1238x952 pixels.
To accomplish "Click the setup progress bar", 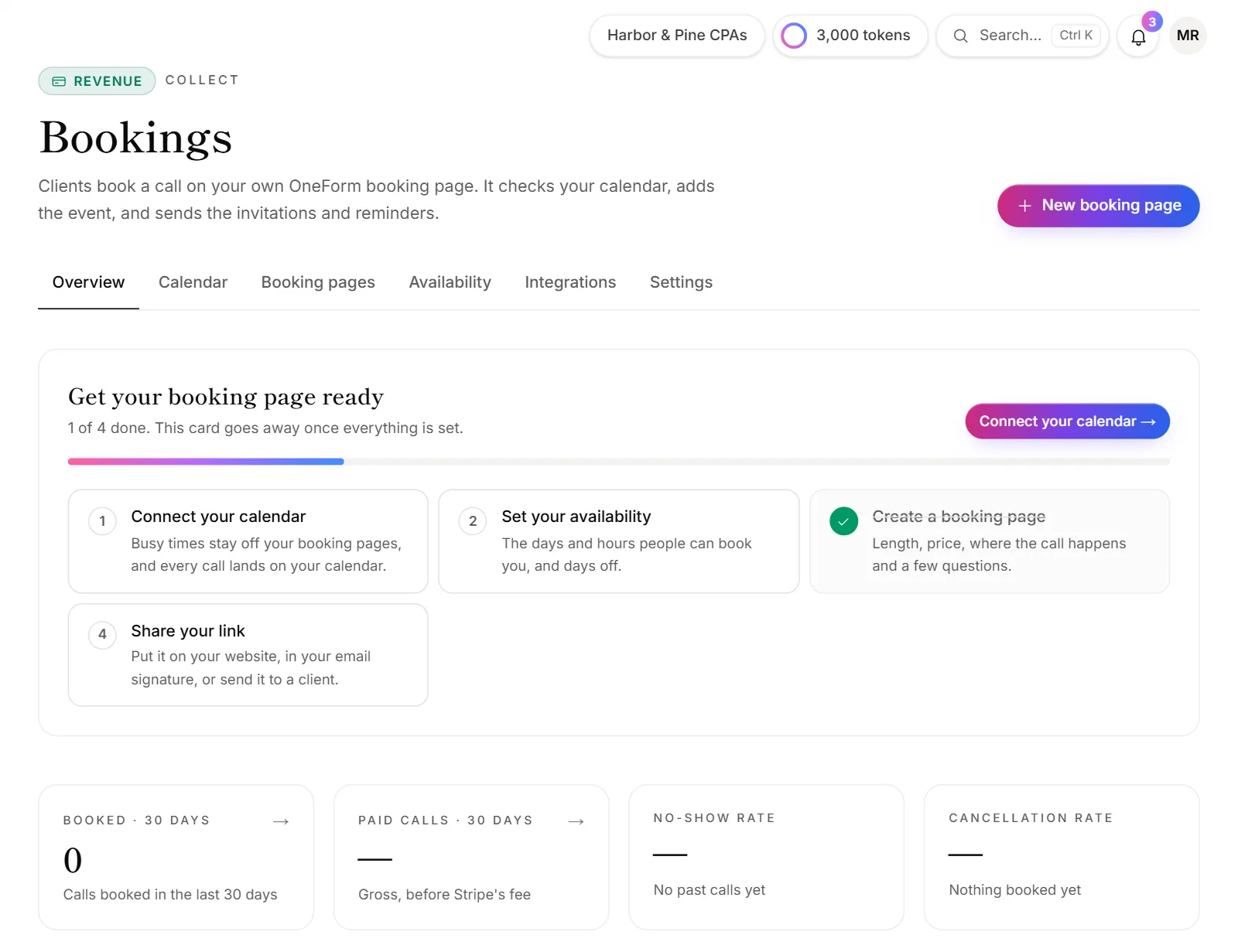I will pos(619,462).
